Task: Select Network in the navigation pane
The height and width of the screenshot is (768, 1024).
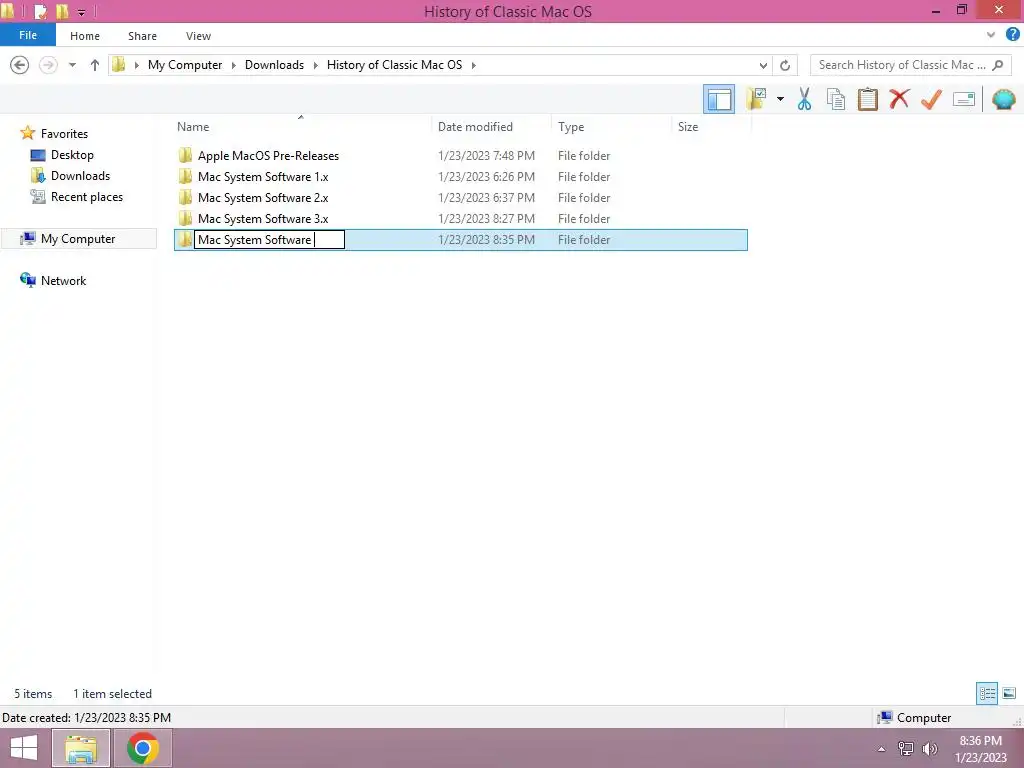Action: tap(63, 280)
